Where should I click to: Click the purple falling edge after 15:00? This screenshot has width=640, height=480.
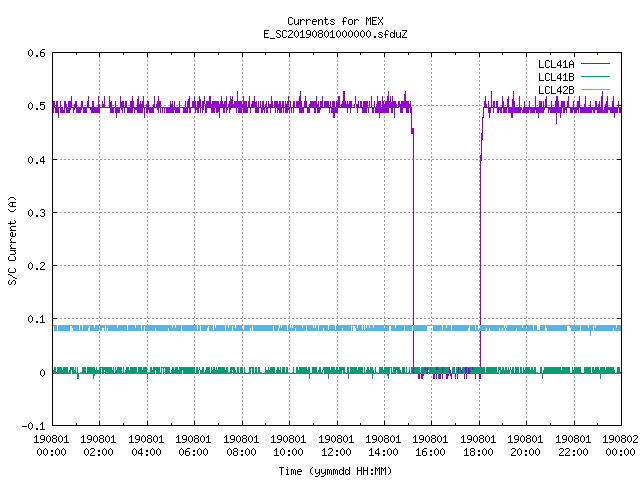413,245
